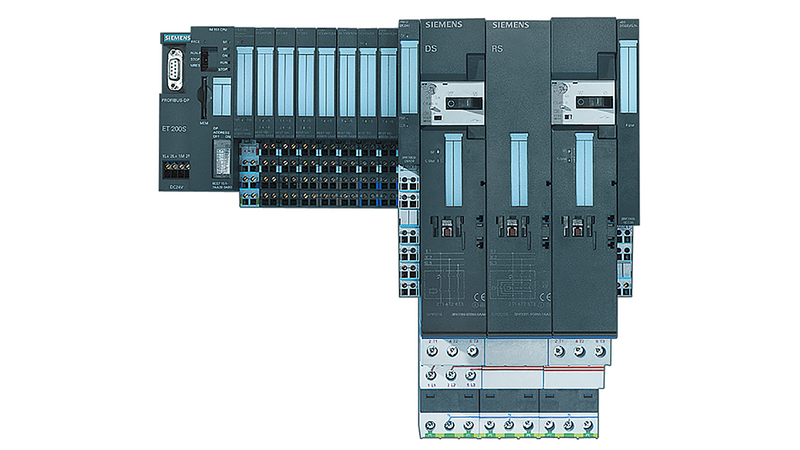The height and width of the screenshot is (450, 800).
Task: Click the CE mark on the RS starter
Action: click(545, 297)
